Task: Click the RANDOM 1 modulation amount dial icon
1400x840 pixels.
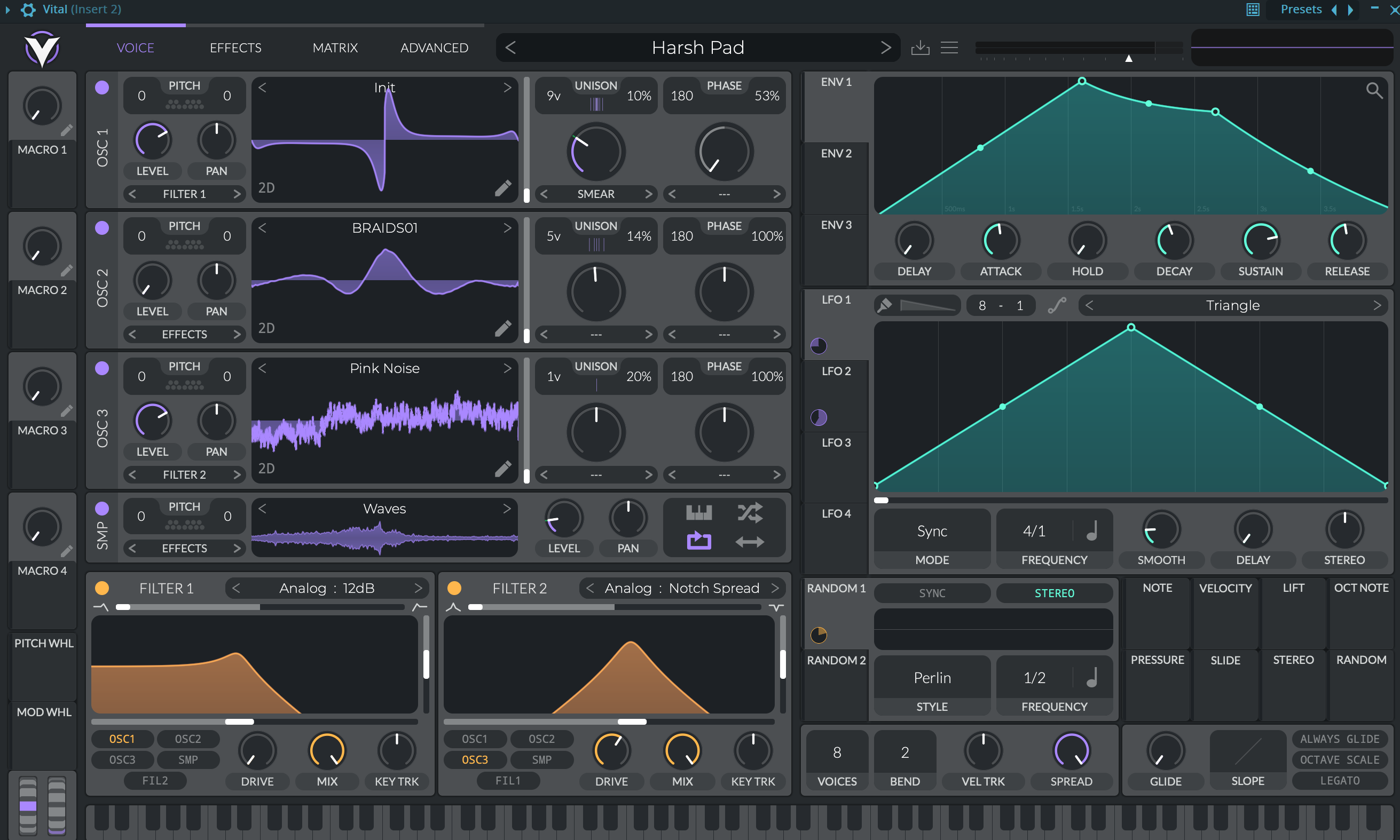Action: coord(819,635)
